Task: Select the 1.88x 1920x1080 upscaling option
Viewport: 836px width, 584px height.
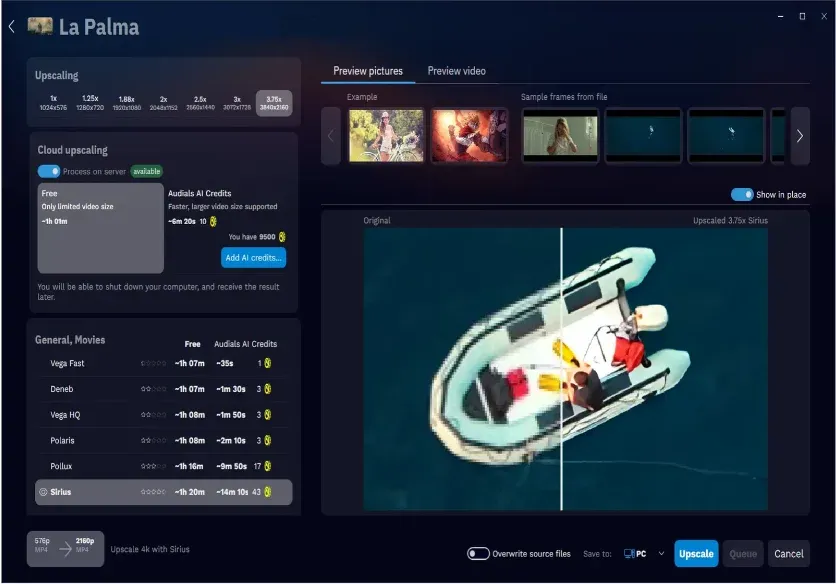Action: click(x=127, y=103)
